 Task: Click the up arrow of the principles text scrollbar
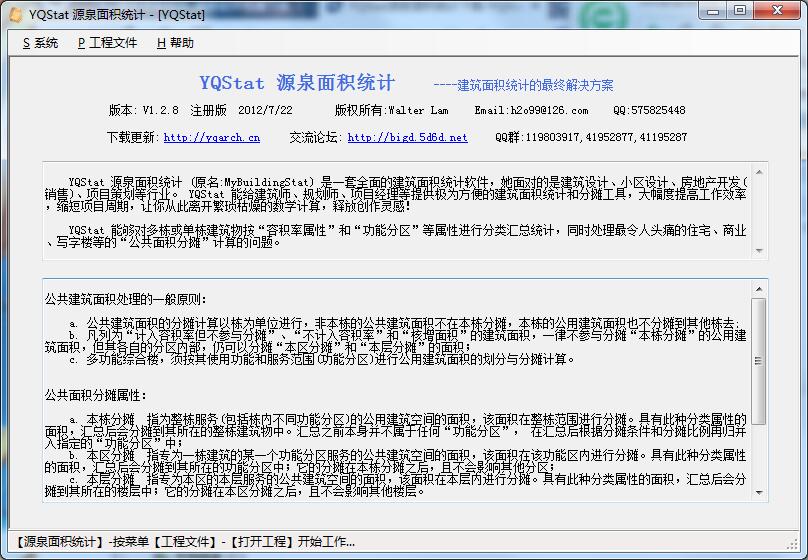[x=759, y=290]
